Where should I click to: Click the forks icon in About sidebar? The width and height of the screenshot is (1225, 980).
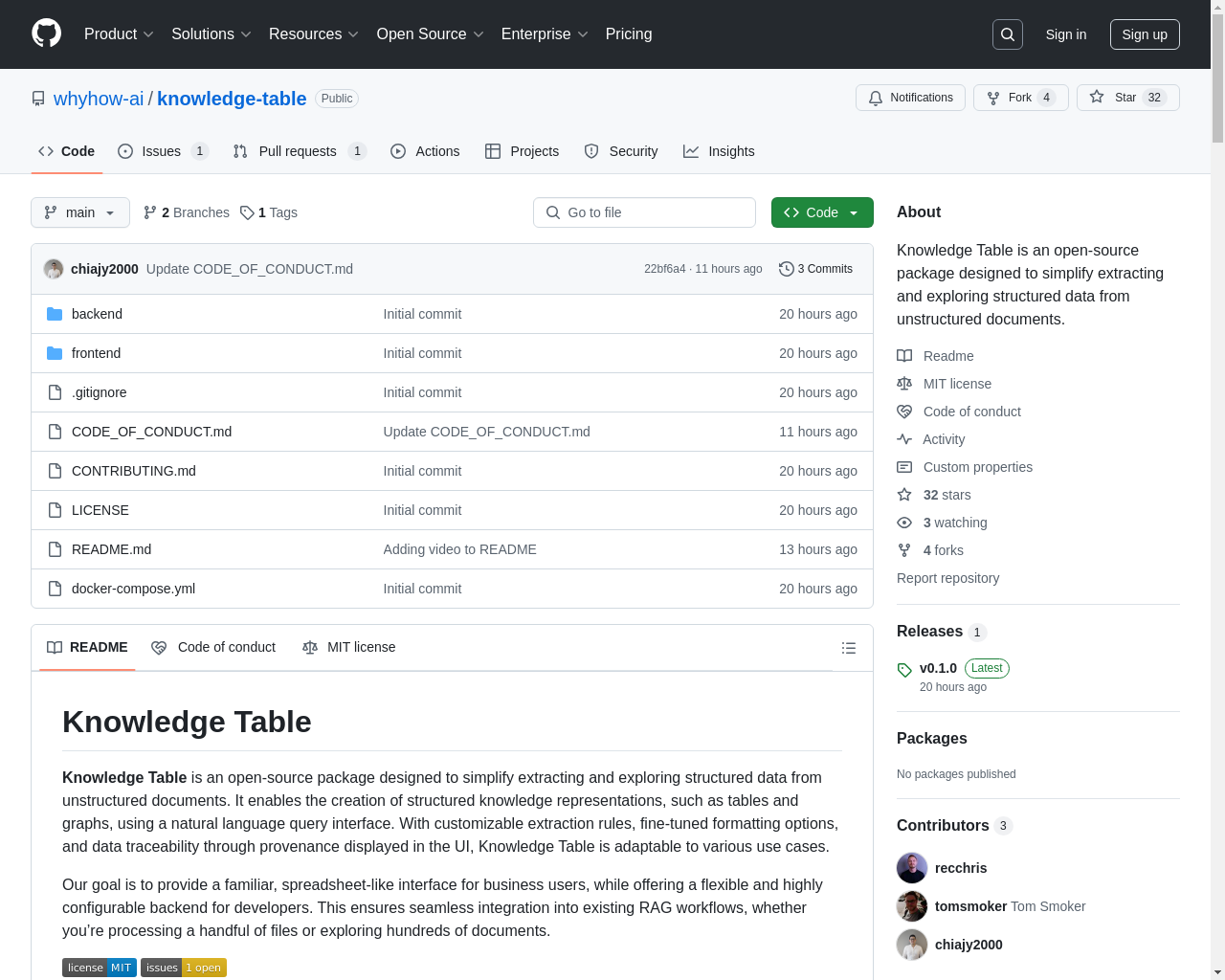tap(904, 550)
